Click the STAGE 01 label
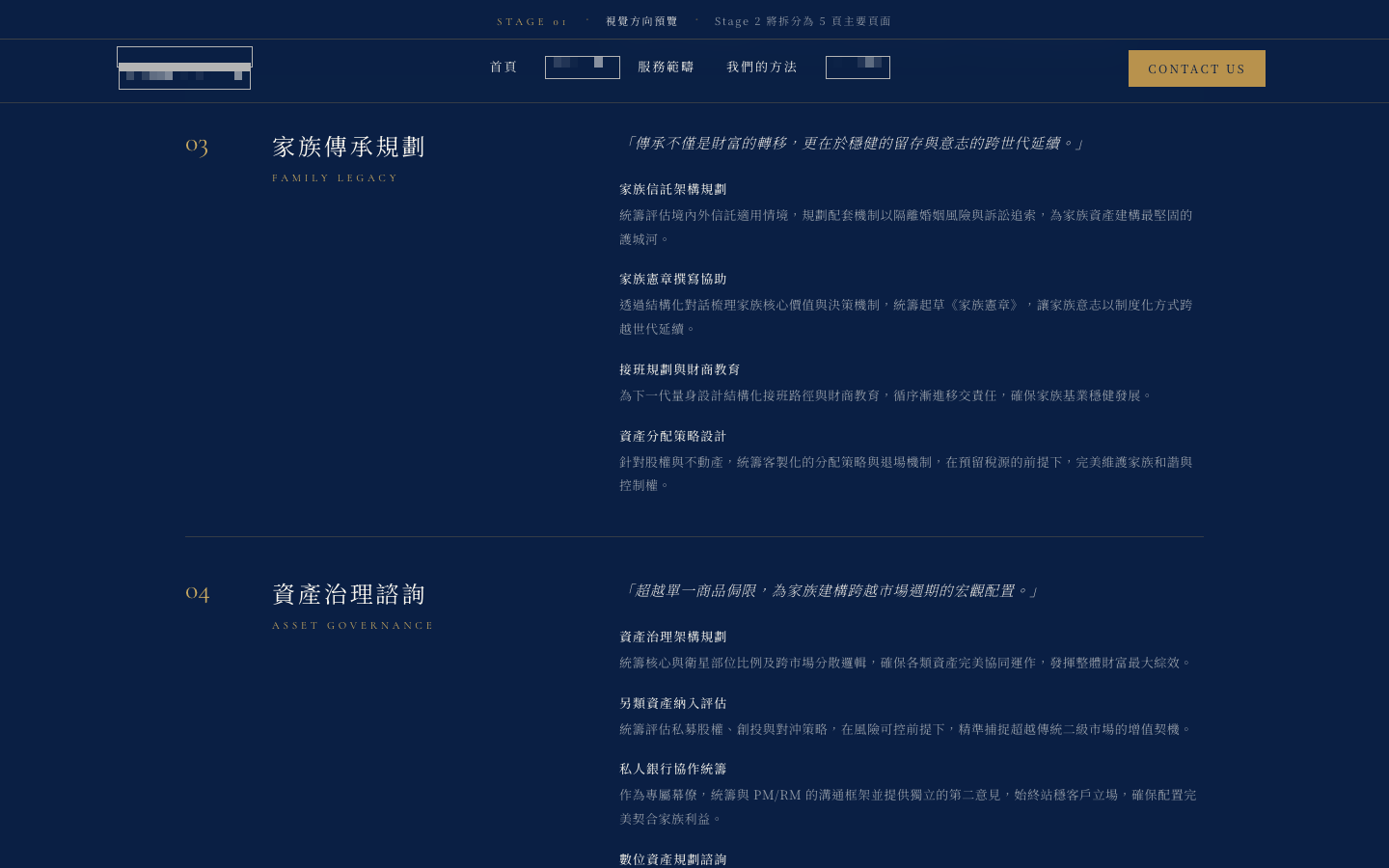Screen dimensions: 1389x868 532,21
